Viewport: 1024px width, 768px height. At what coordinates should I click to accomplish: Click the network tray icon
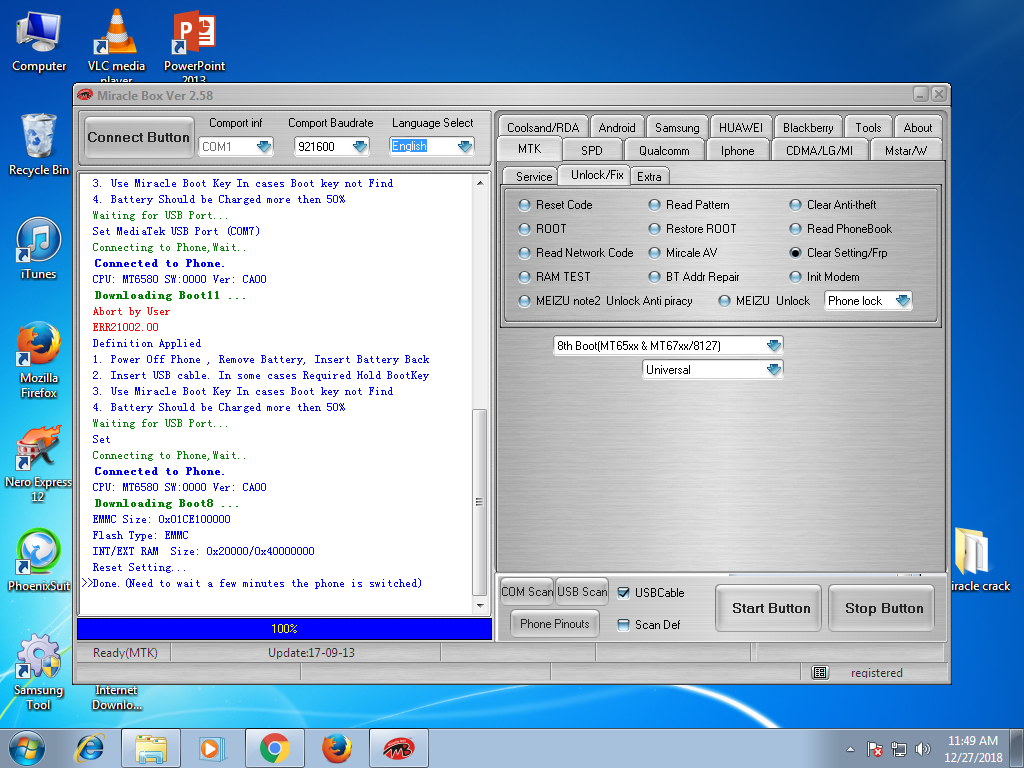pos(899,749)
